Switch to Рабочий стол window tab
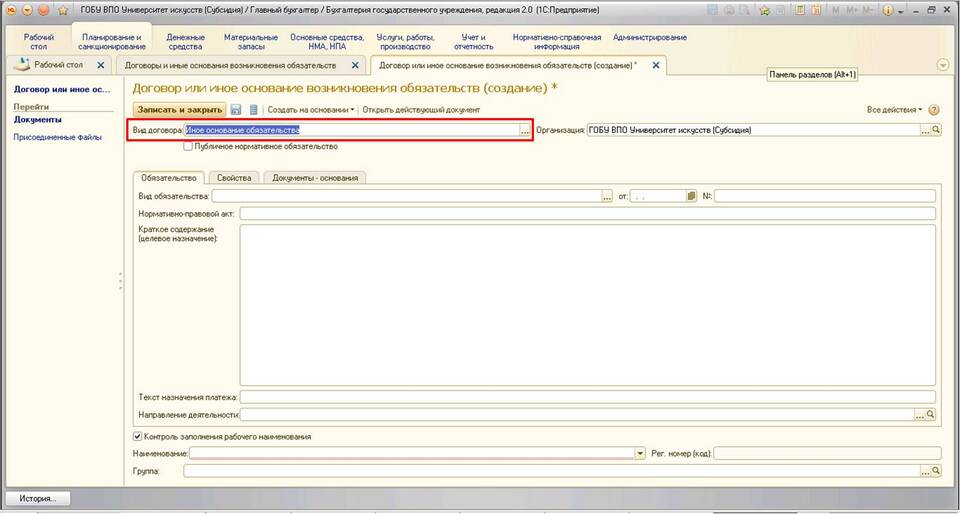The width and height of the screenshot is (960, 514). coord(58,65)
